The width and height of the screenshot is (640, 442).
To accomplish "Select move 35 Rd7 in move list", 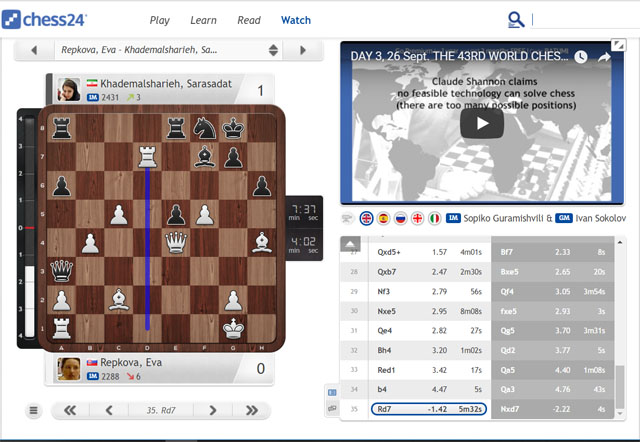I will click(x=429, y=409).
